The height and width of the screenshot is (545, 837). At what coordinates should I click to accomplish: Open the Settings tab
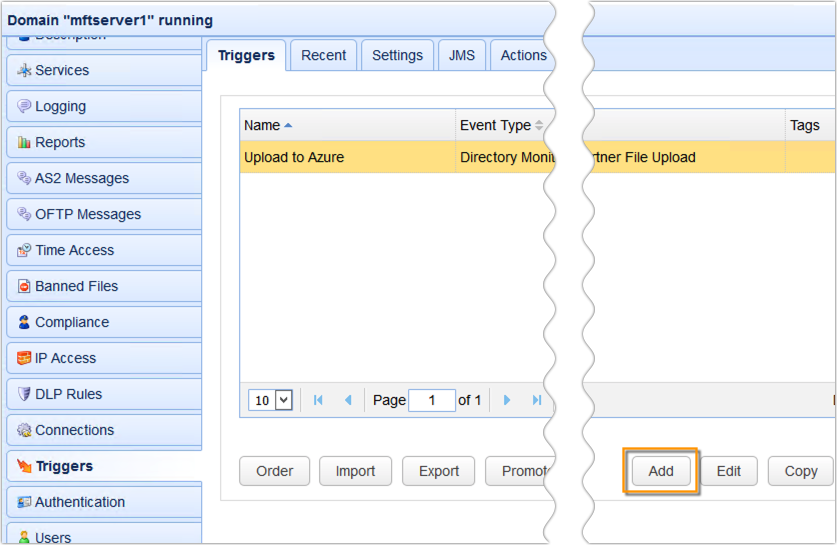397,55
